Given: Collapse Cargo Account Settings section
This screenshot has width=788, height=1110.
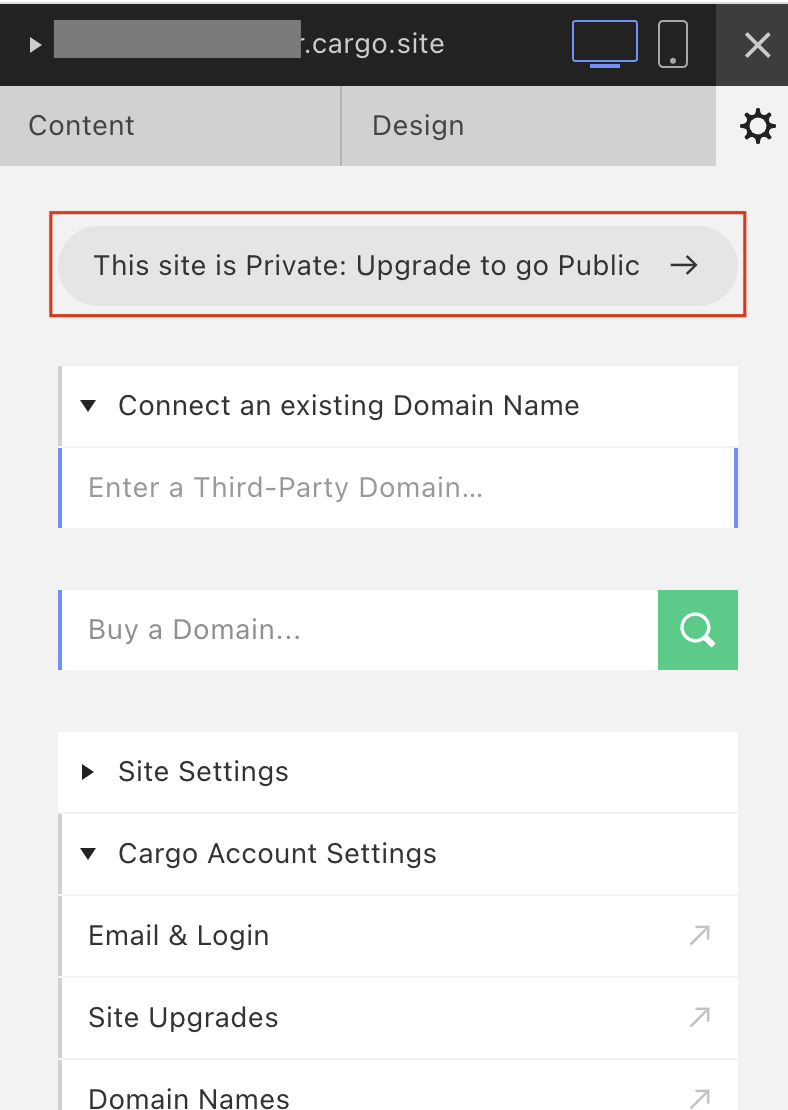Looking at the screenshot, I should [x=88, y=854].
